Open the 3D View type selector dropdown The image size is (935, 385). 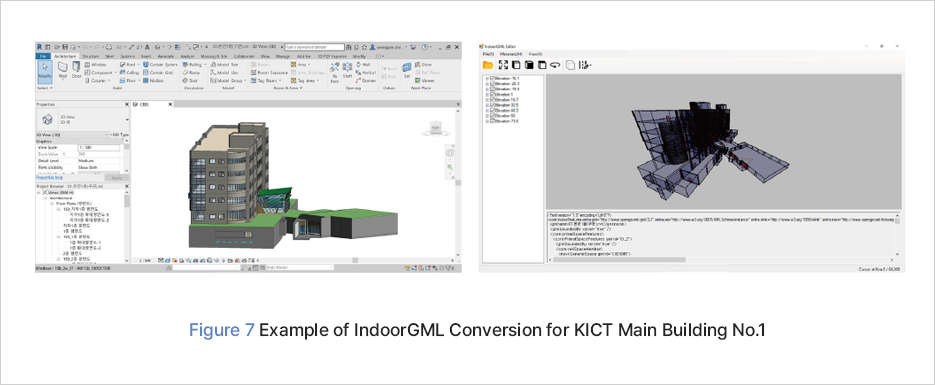[128, 120]
